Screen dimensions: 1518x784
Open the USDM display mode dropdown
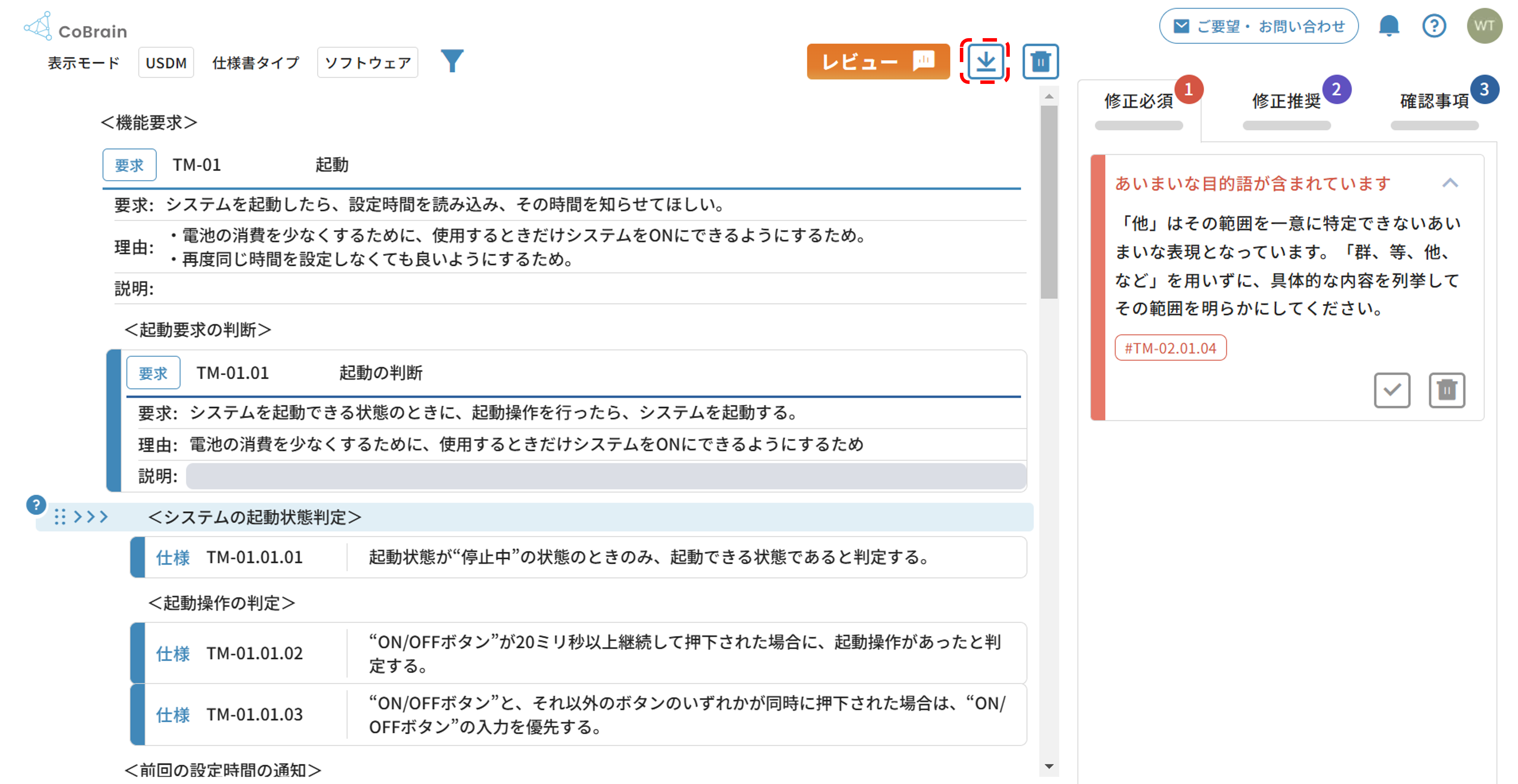166,62
